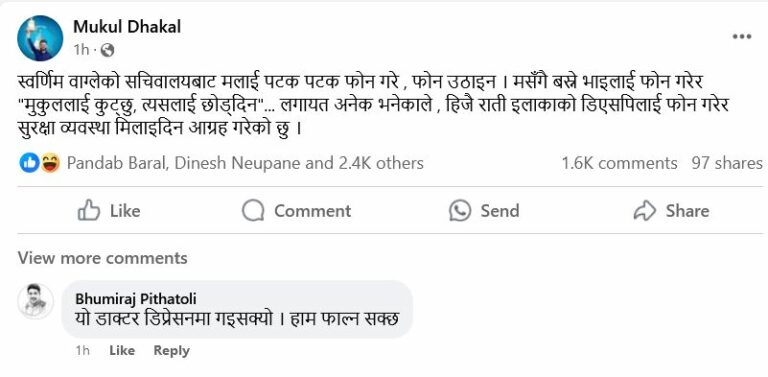Expand View more comments

[102, 258]
